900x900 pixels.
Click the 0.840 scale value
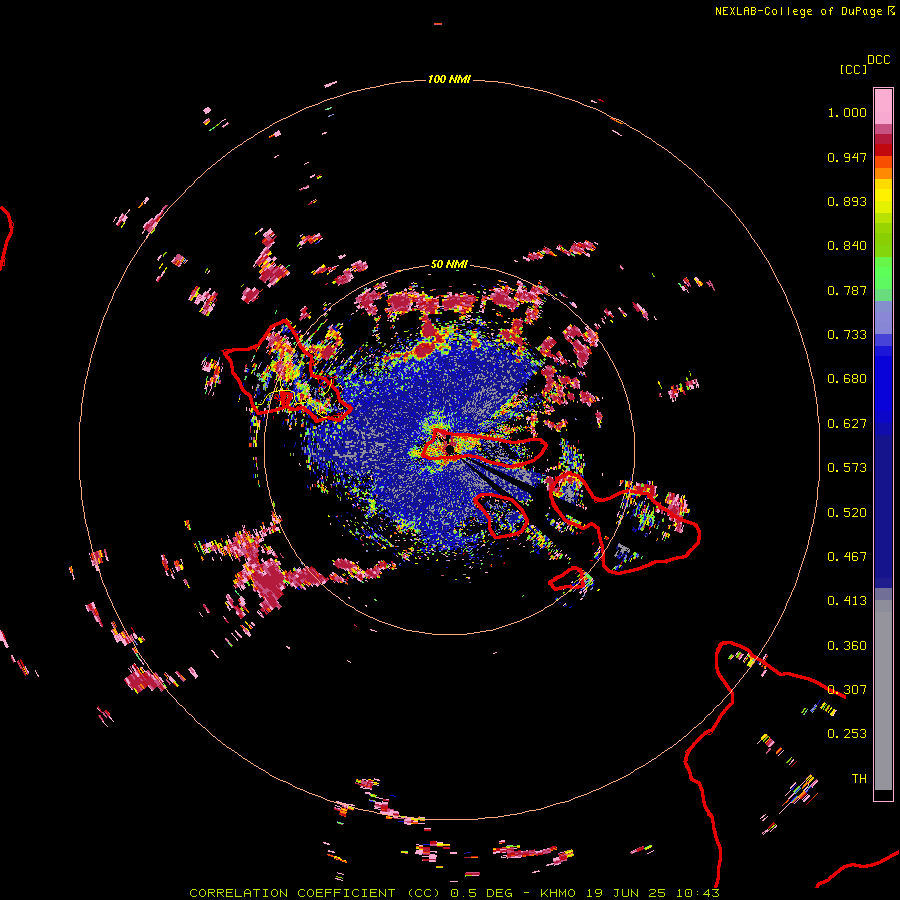tap(847, 246)
